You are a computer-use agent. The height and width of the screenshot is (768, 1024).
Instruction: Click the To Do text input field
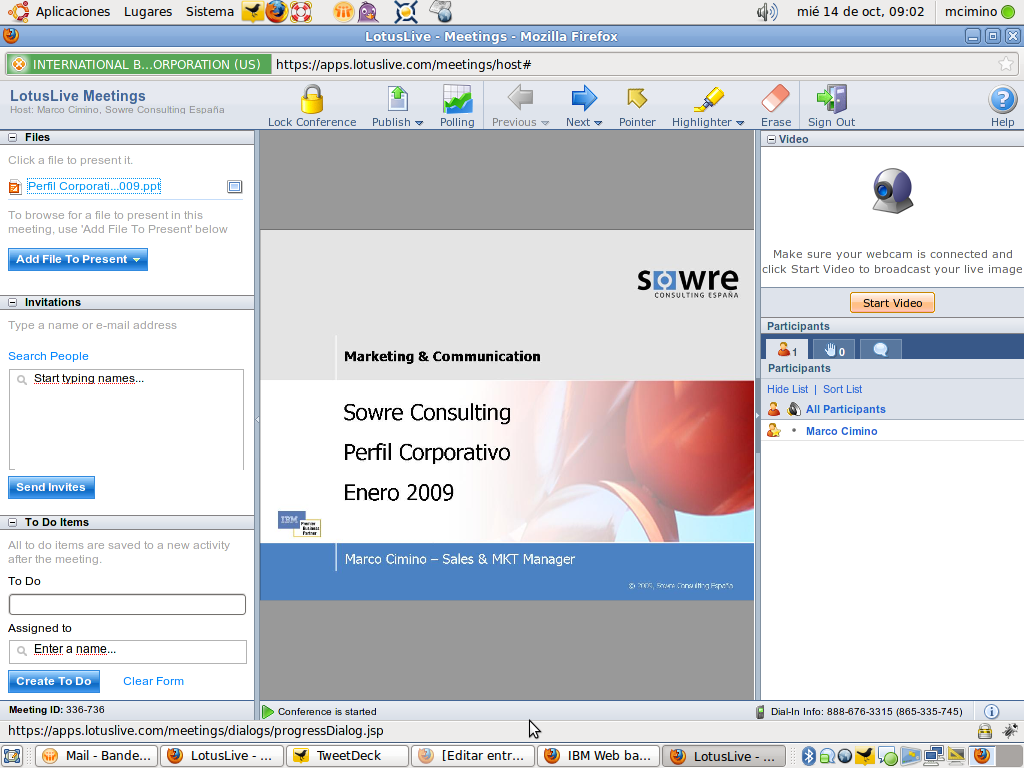(x=127, y=604)
